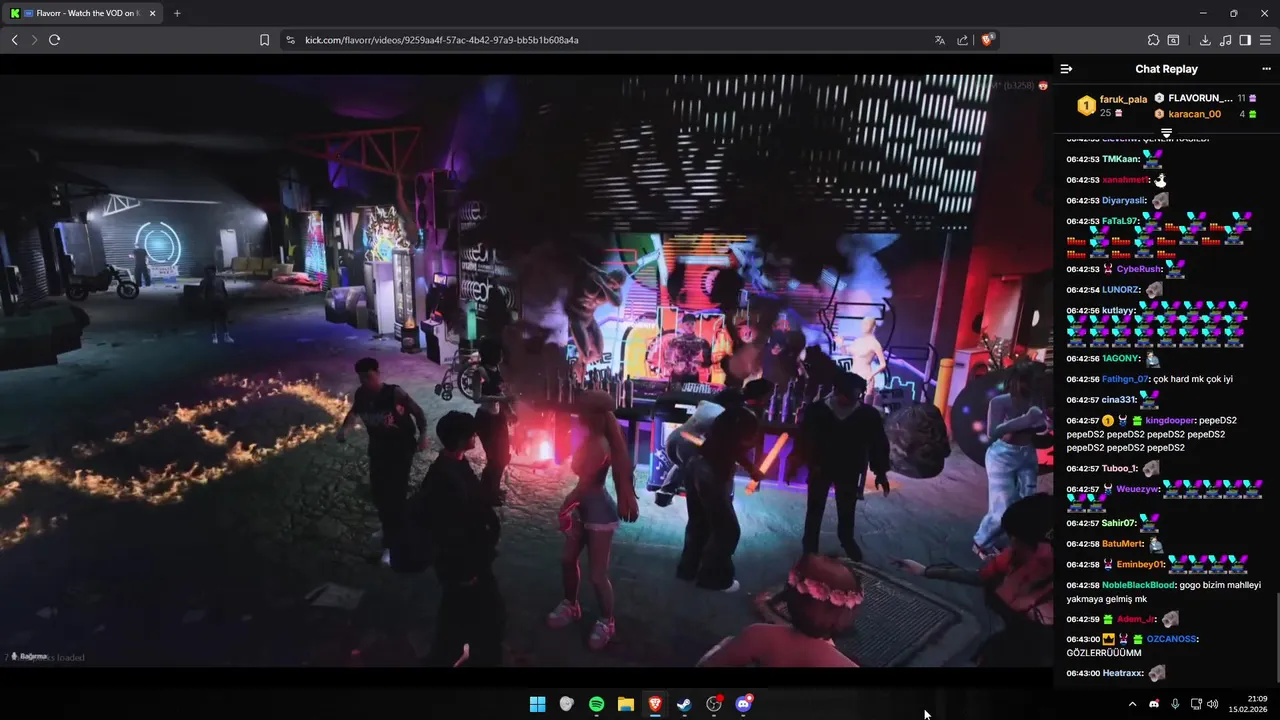Click username kutlayy in chat

1119,311
